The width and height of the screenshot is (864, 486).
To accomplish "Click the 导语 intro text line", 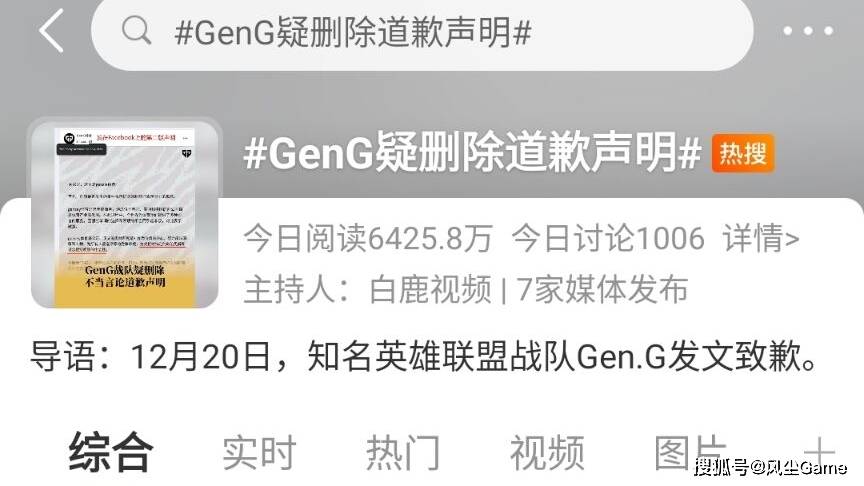I will (x=423, y=357).
